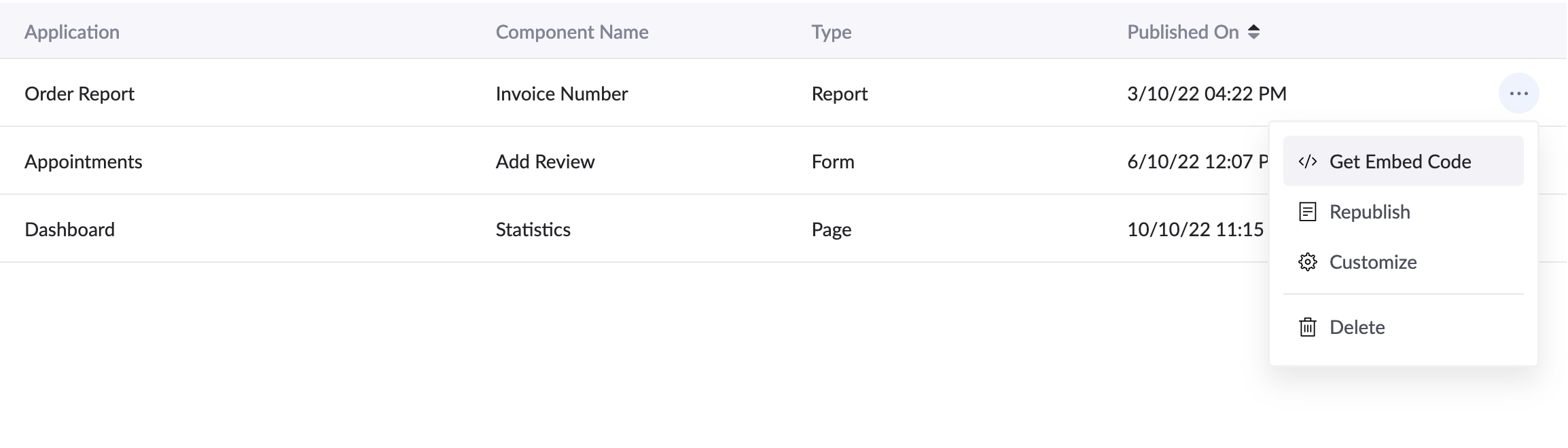Sort by Published On arrows
Screen dimensions: 1568x448
pyautogui.click(x=1254, y=32)
